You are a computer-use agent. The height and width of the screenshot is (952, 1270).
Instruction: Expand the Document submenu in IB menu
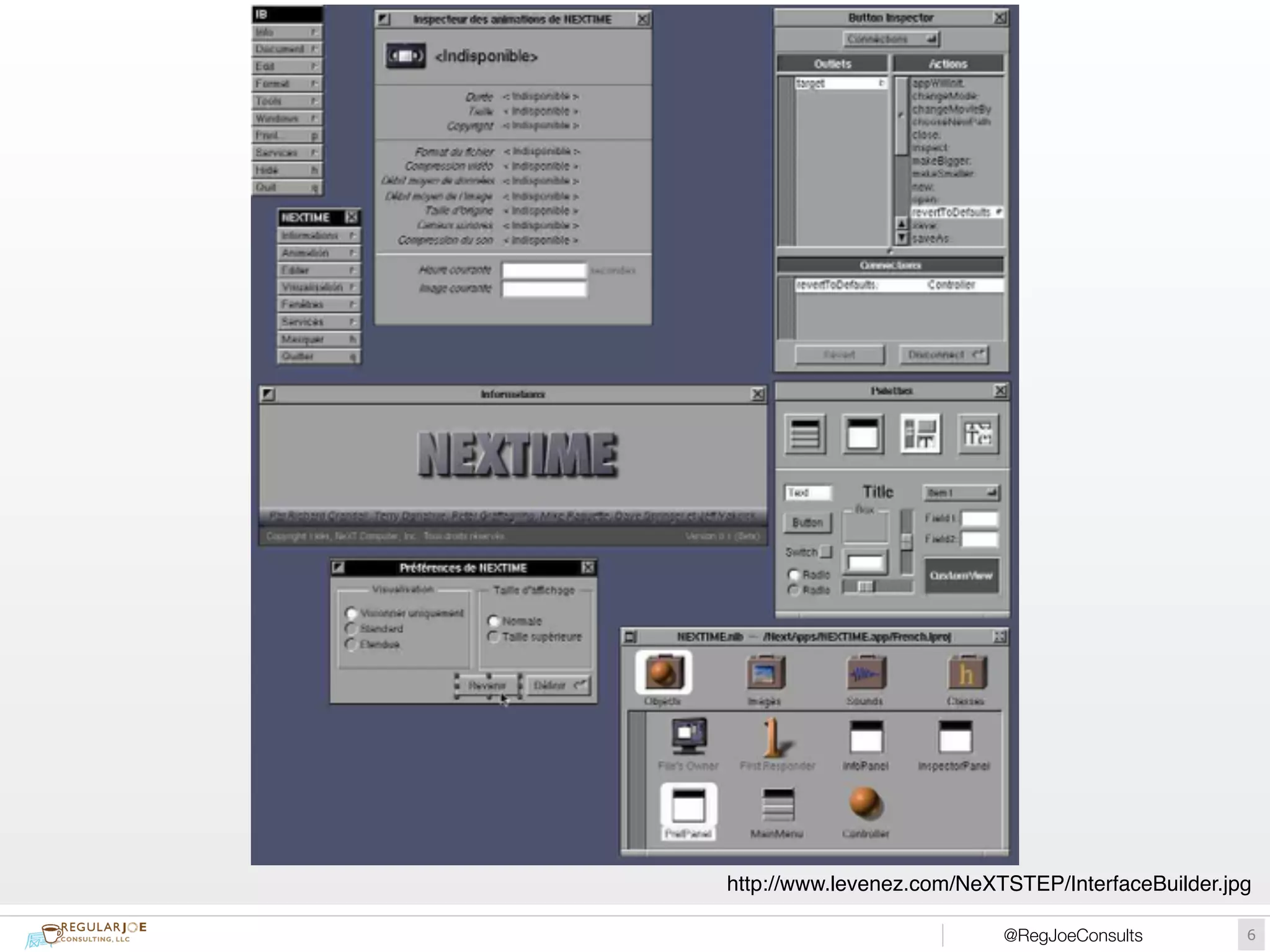click(287, 49)
